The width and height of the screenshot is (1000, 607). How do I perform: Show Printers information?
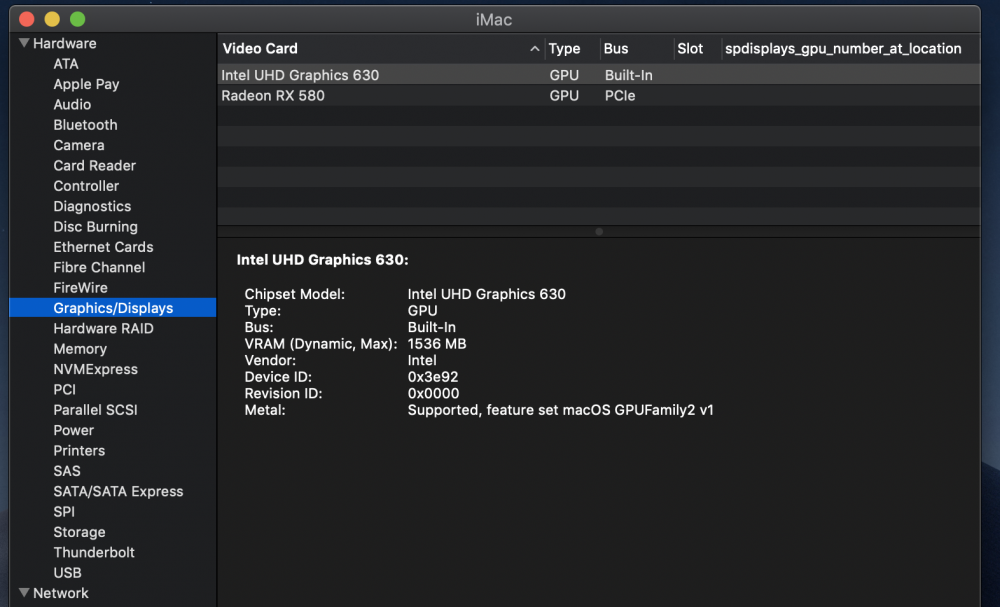[x=79, y=451]
